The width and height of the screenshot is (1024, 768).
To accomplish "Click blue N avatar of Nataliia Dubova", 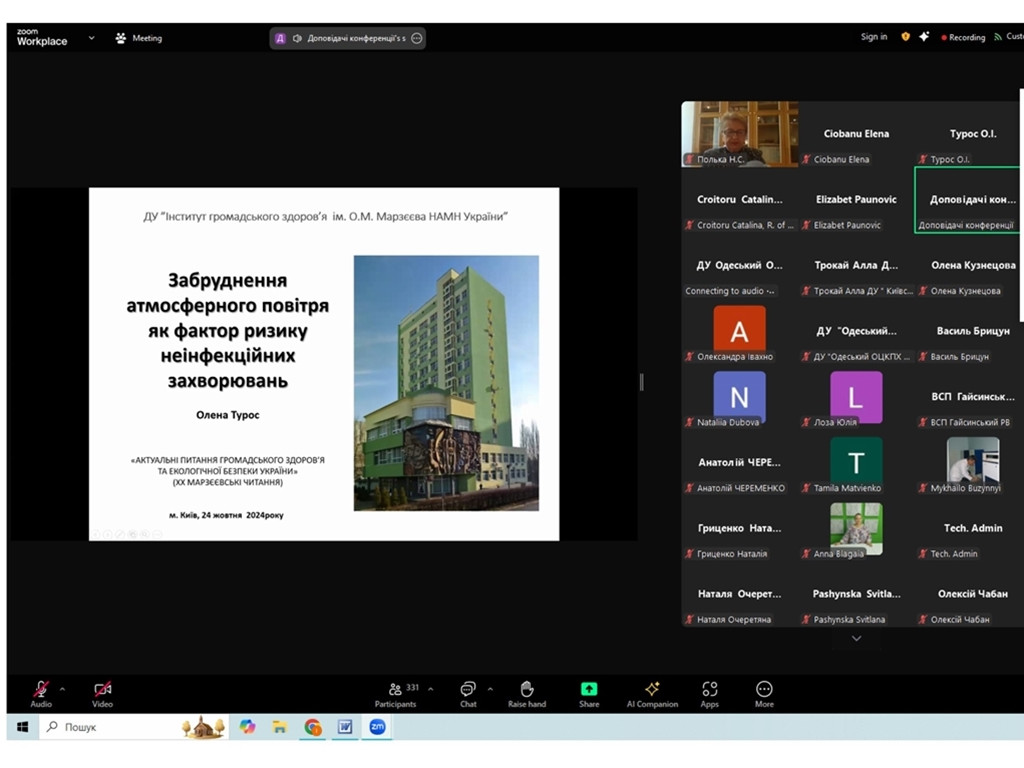I will pos(739,396).
